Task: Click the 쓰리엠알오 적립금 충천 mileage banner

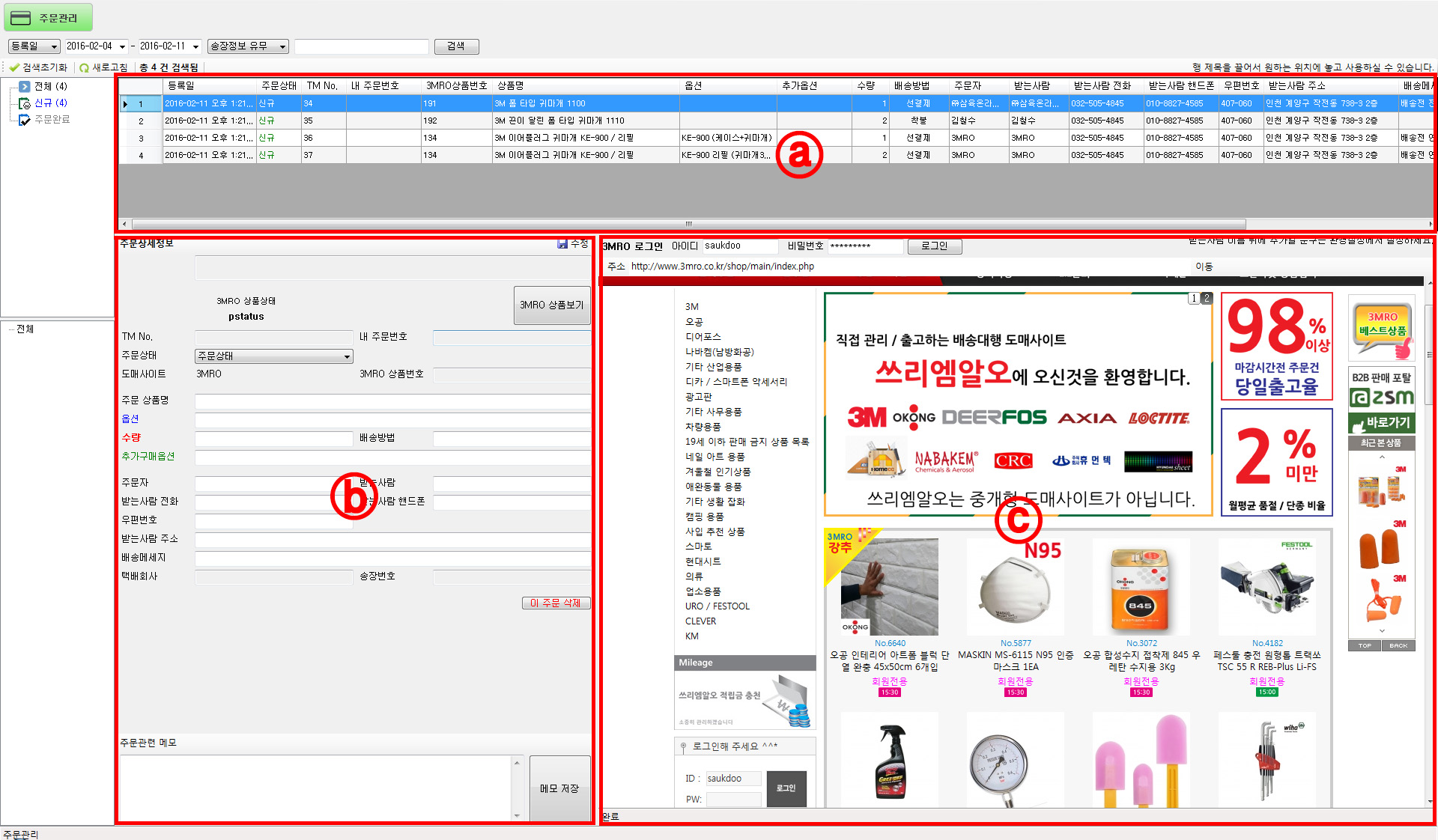Action: click(x=745, y=701)
